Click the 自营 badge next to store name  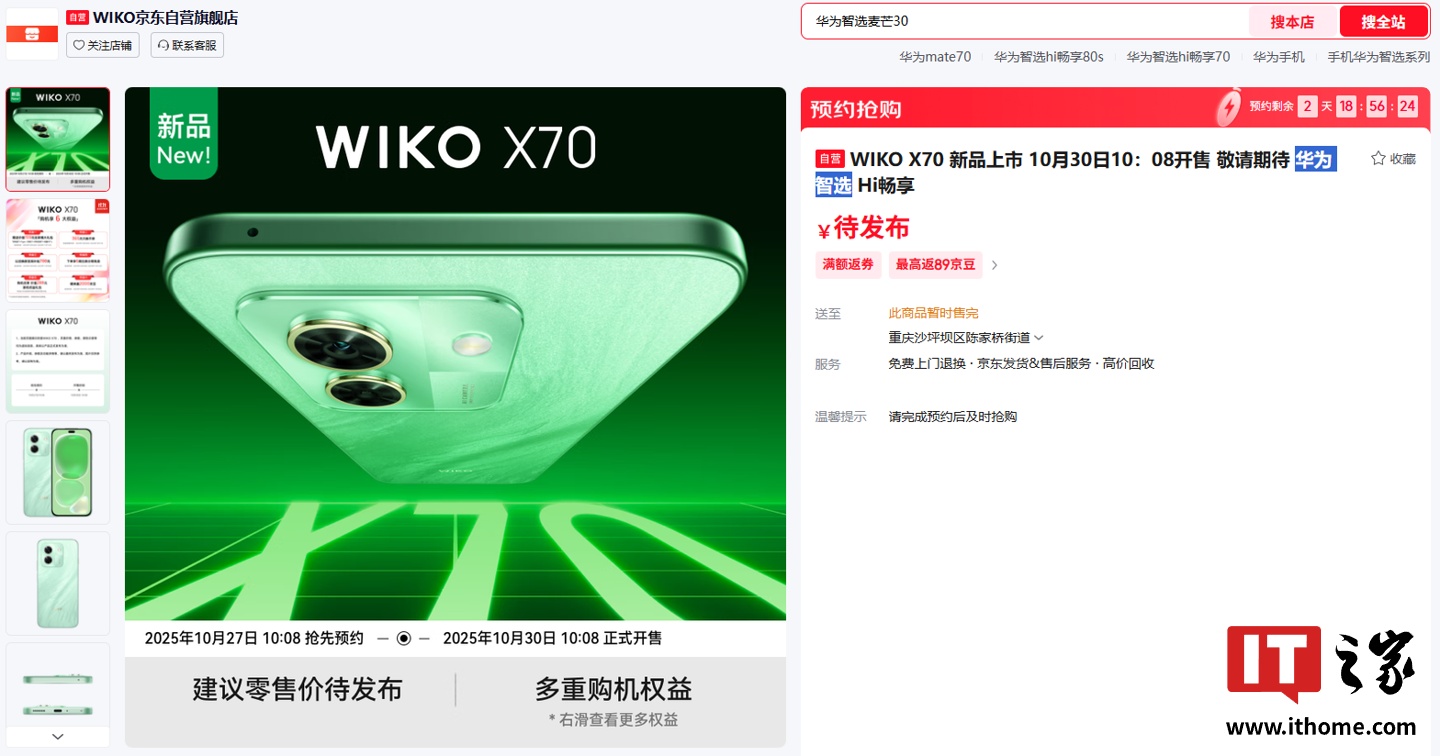point(78,17)
